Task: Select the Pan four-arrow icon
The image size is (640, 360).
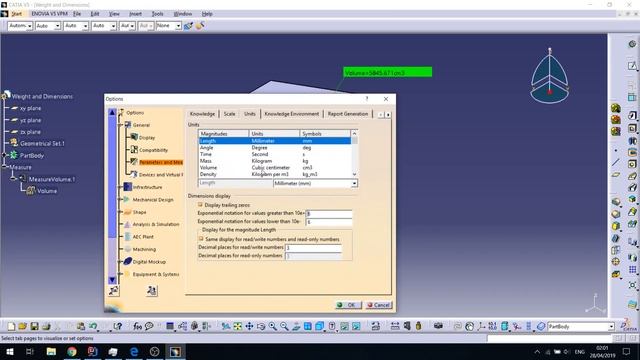Action: tap(249, 326)
